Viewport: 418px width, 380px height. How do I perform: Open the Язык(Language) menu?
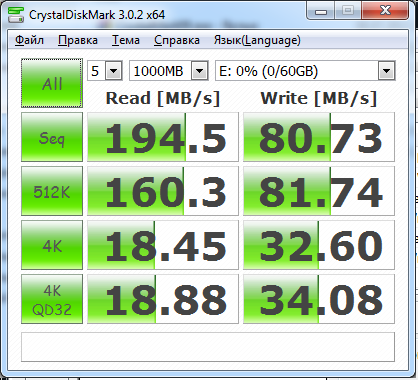click(x=257, y=40)
